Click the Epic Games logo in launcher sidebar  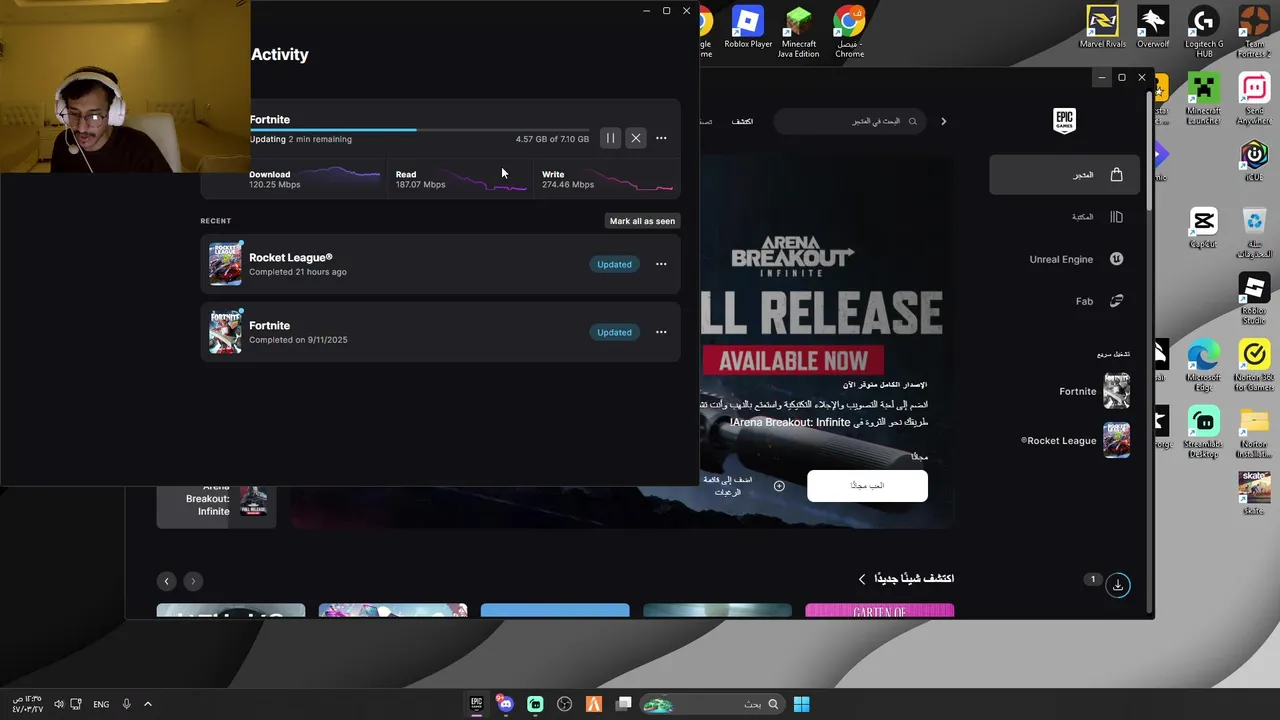[x=1064, y=121]
